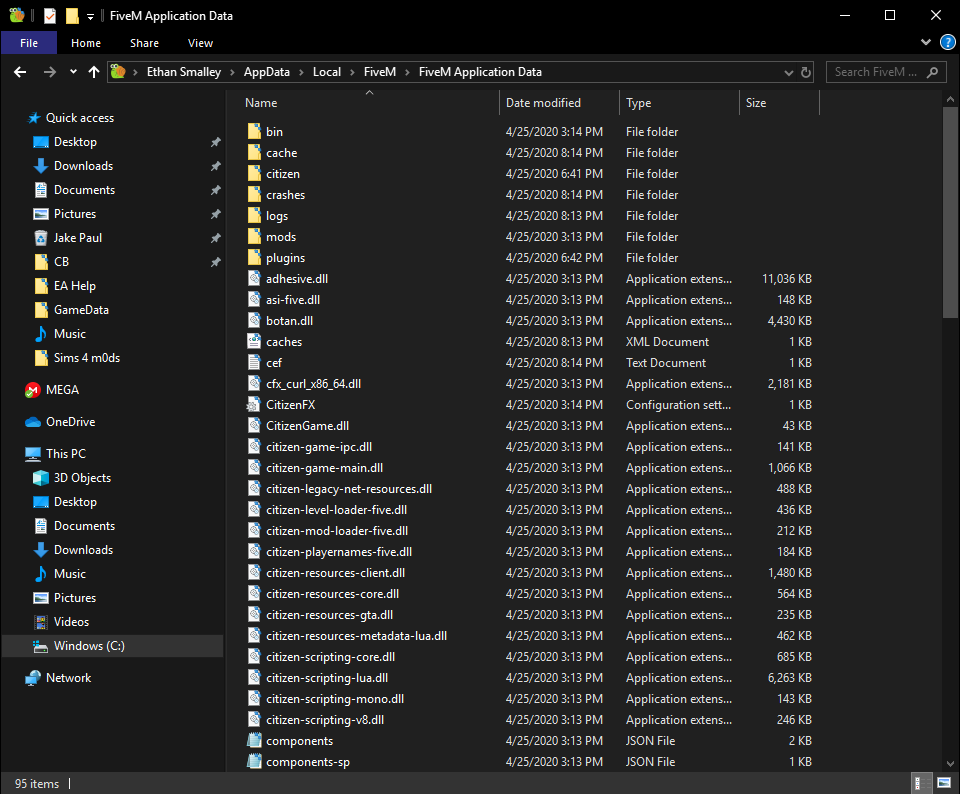Click the This PC monitor icon
960x794 pixels.
tap(32, 454)
